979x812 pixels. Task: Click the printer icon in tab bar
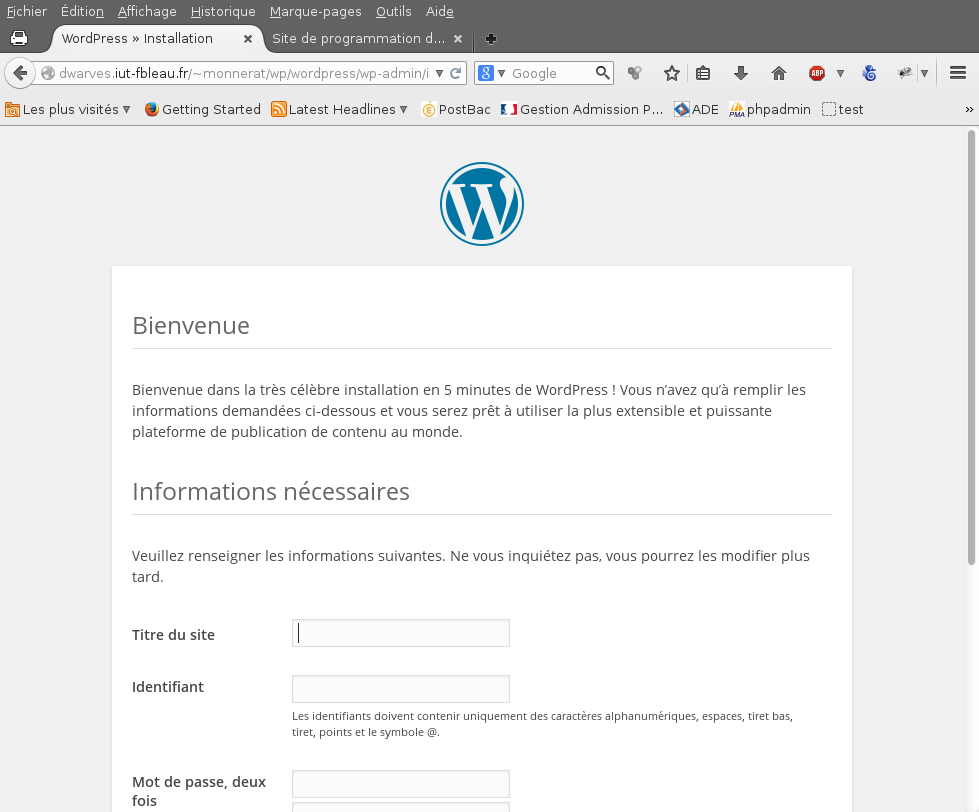coord(19,38)
